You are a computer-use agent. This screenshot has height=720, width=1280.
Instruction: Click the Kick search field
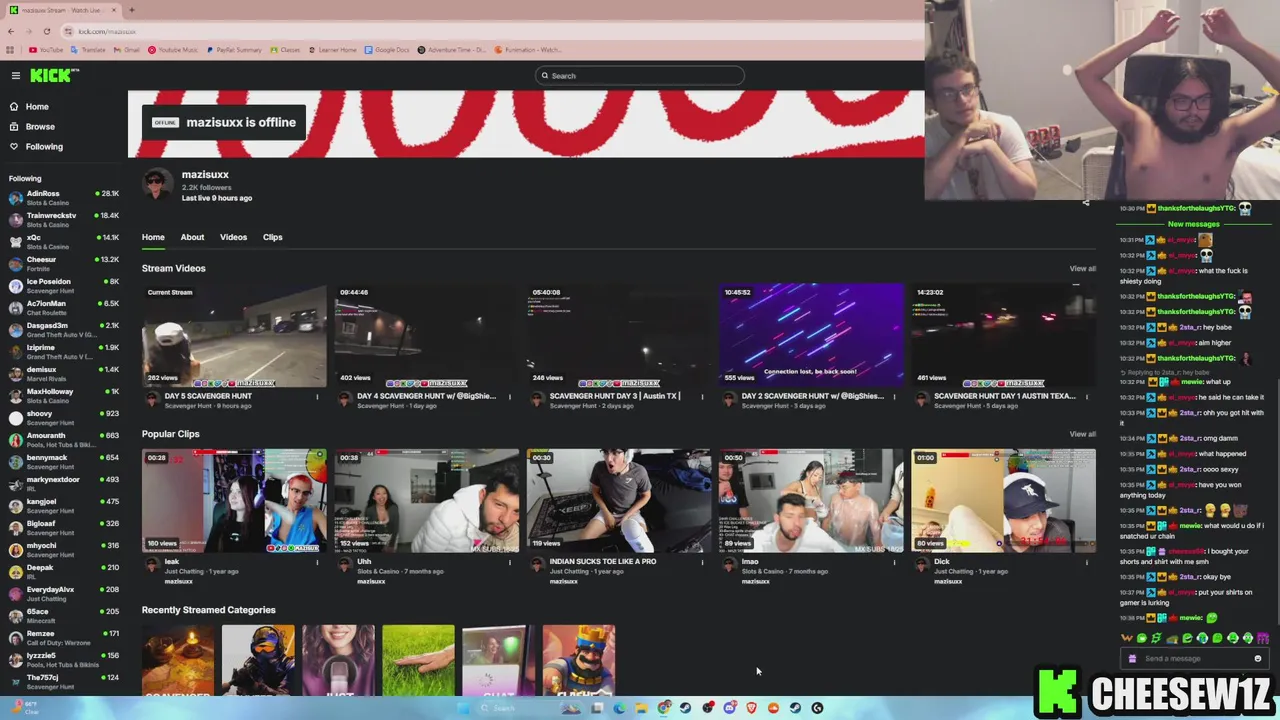pos(640,75)
